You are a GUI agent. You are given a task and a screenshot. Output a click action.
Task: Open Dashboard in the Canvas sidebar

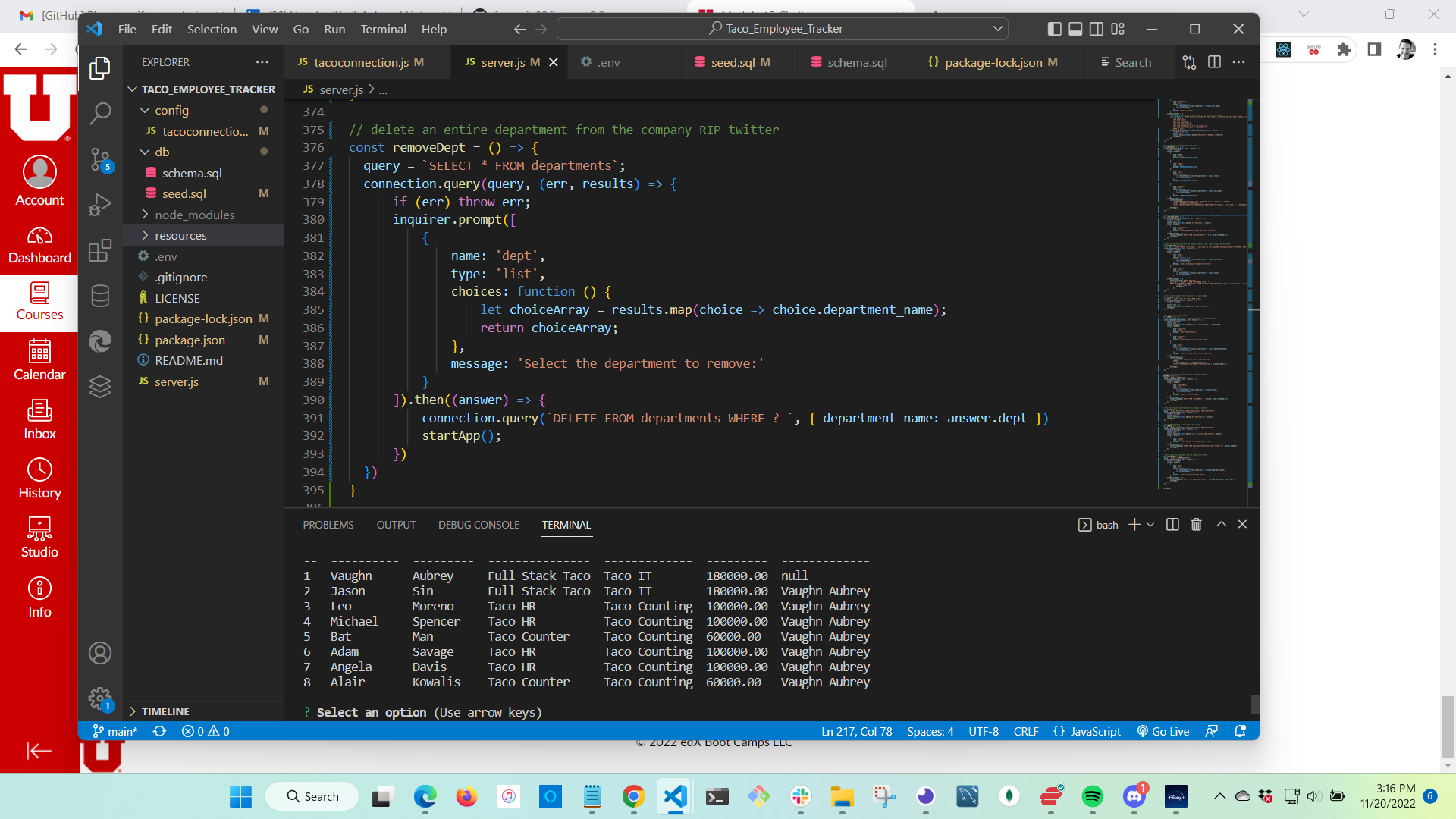(x=39, y=244)
